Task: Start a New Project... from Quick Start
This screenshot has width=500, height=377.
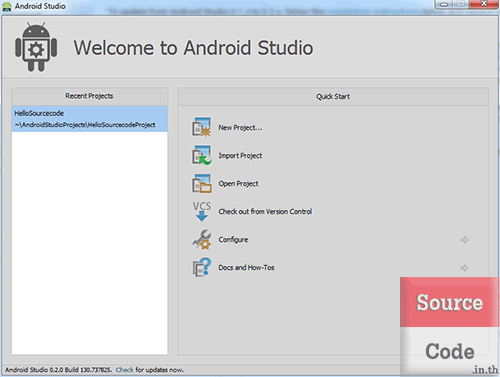Action: tap(240, 128)
